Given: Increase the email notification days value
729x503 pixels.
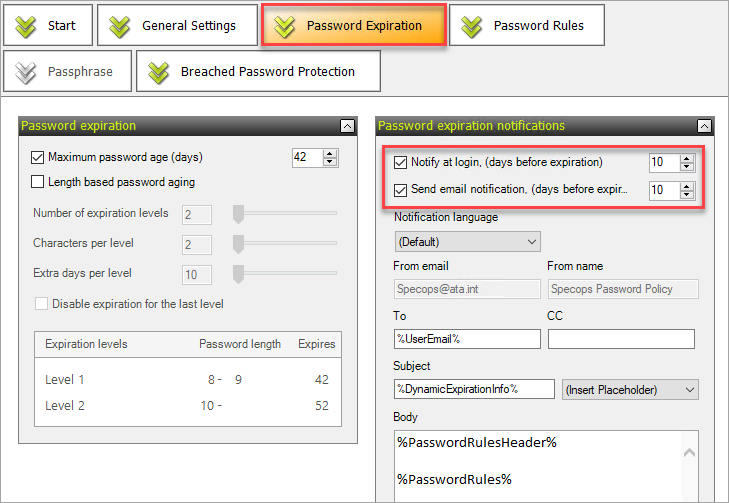Looking at the screenshot, I should (x=687, y=186).
